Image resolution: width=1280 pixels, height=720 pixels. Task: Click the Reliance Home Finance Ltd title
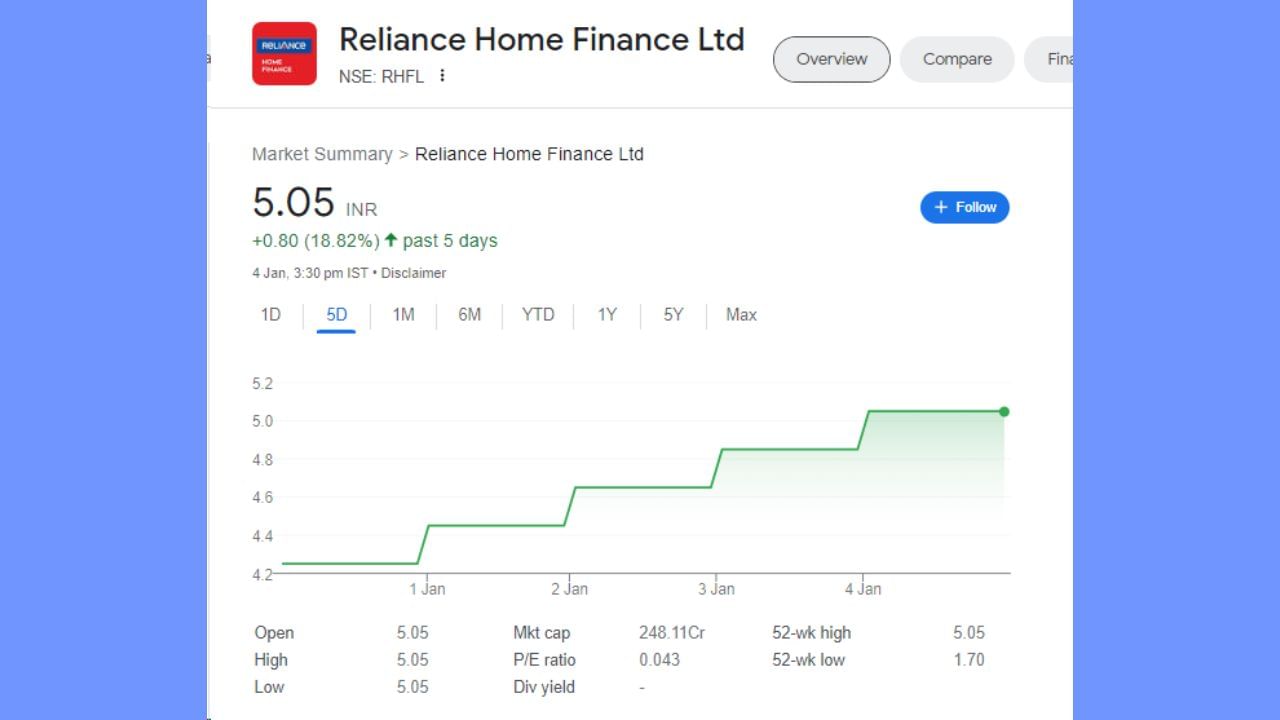(x=542, y=39)
